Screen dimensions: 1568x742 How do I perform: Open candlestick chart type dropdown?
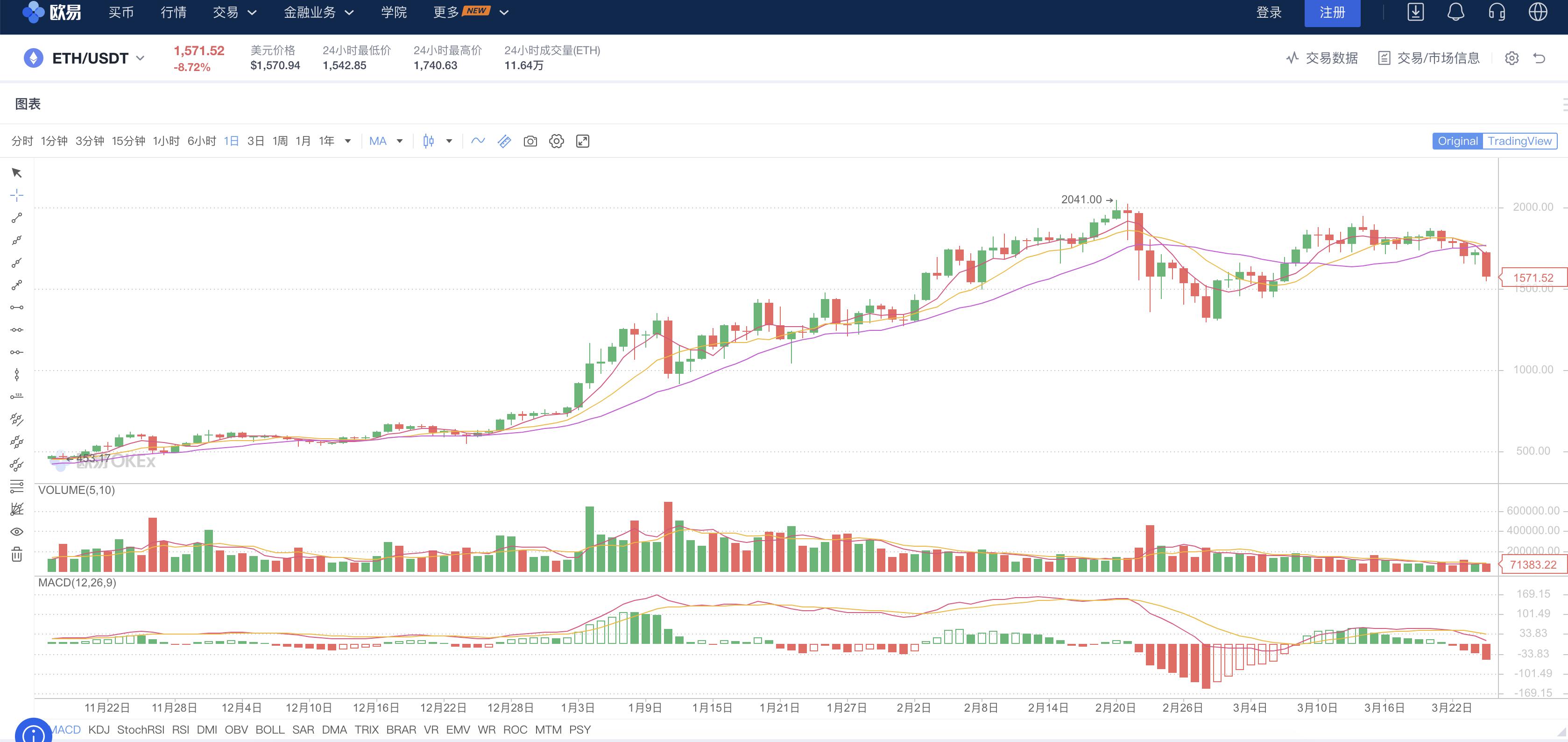[449, 141]
